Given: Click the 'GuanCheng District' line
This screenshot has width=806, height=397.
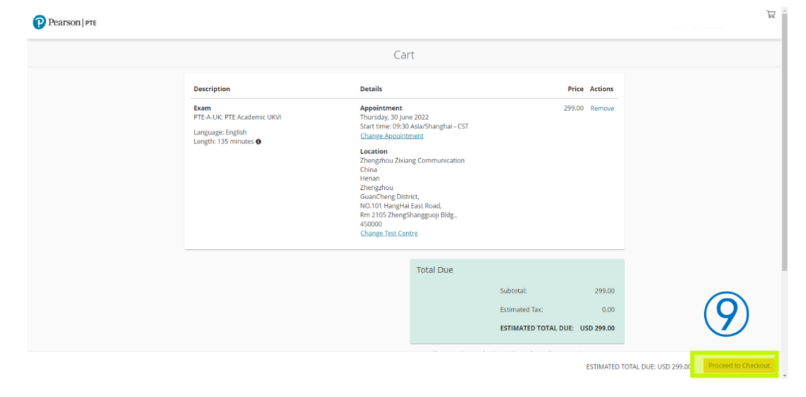Looking at the screenshot, I should coord(390,196).
